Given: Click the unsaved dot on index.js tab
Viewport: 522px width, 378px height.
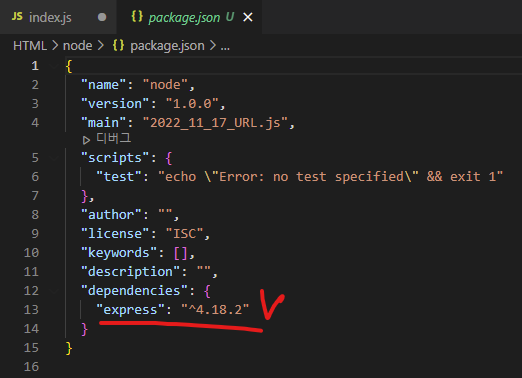Looking at the screenshot, I should pyautogui.click(x=102, y=17).
